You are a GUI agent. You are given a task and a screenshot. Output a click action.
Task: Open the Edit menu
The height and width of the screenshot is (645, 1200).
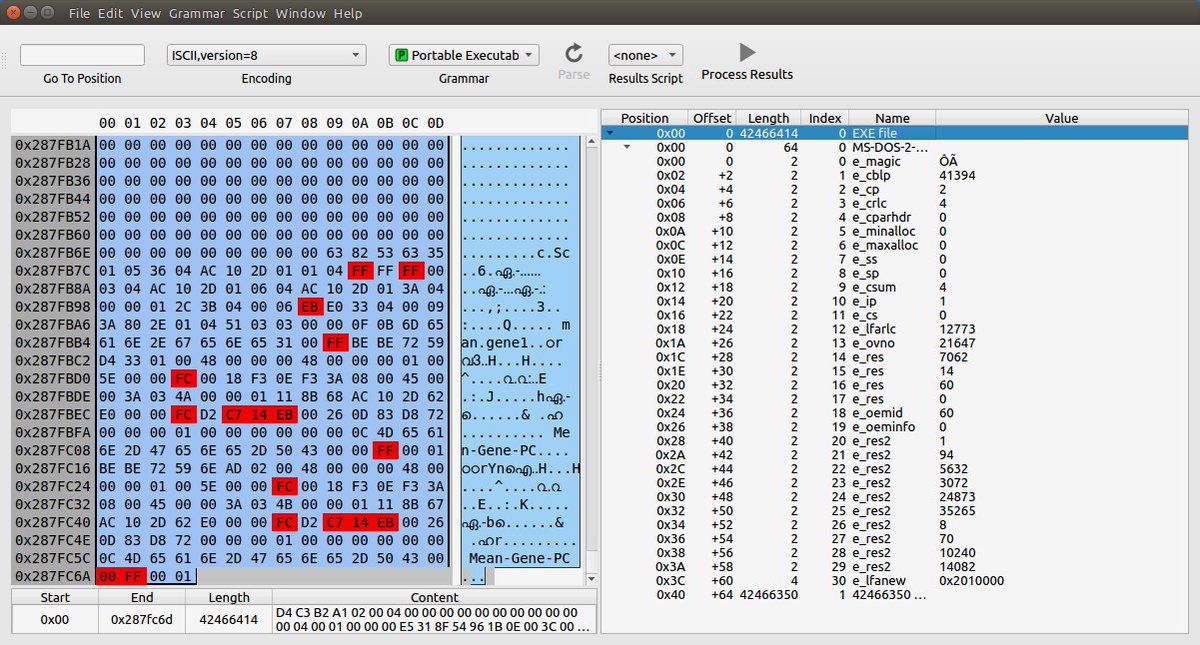(110, 14)
